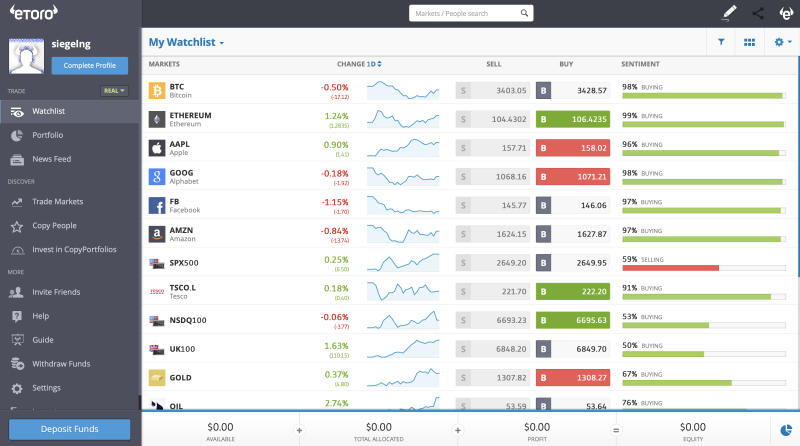800x446 pixels.
Task: Click the Amazon AMZN logo icon
Action: coord(157,234)
